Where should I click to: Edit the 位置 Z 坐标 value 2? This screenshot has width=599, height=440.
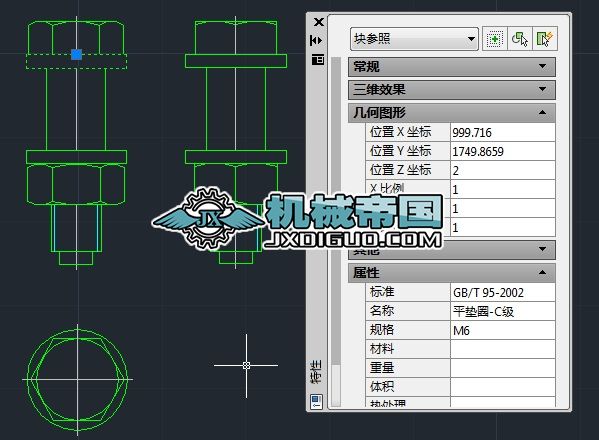coord(503,170)
